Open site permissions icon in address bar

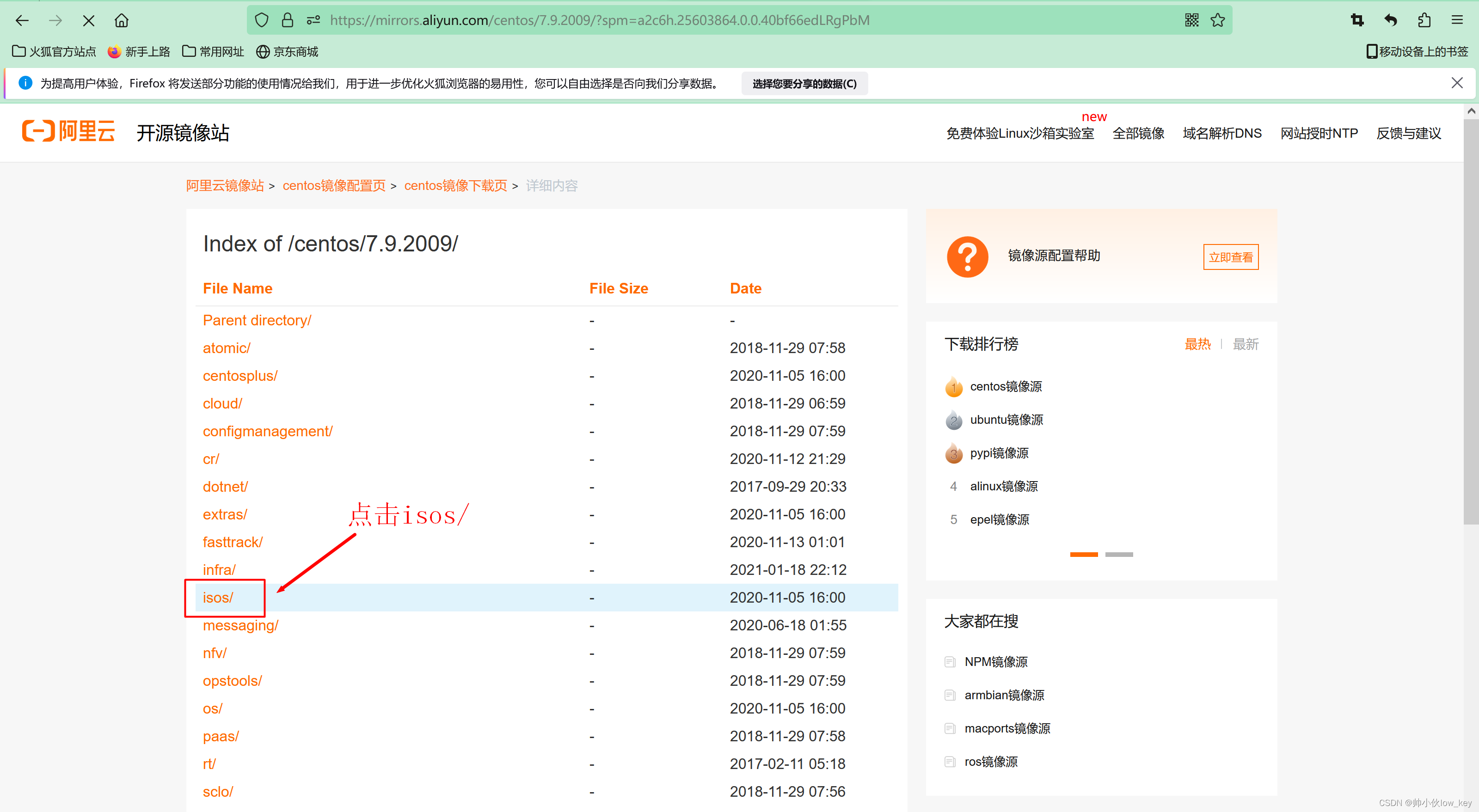click(x=313, y=21)
